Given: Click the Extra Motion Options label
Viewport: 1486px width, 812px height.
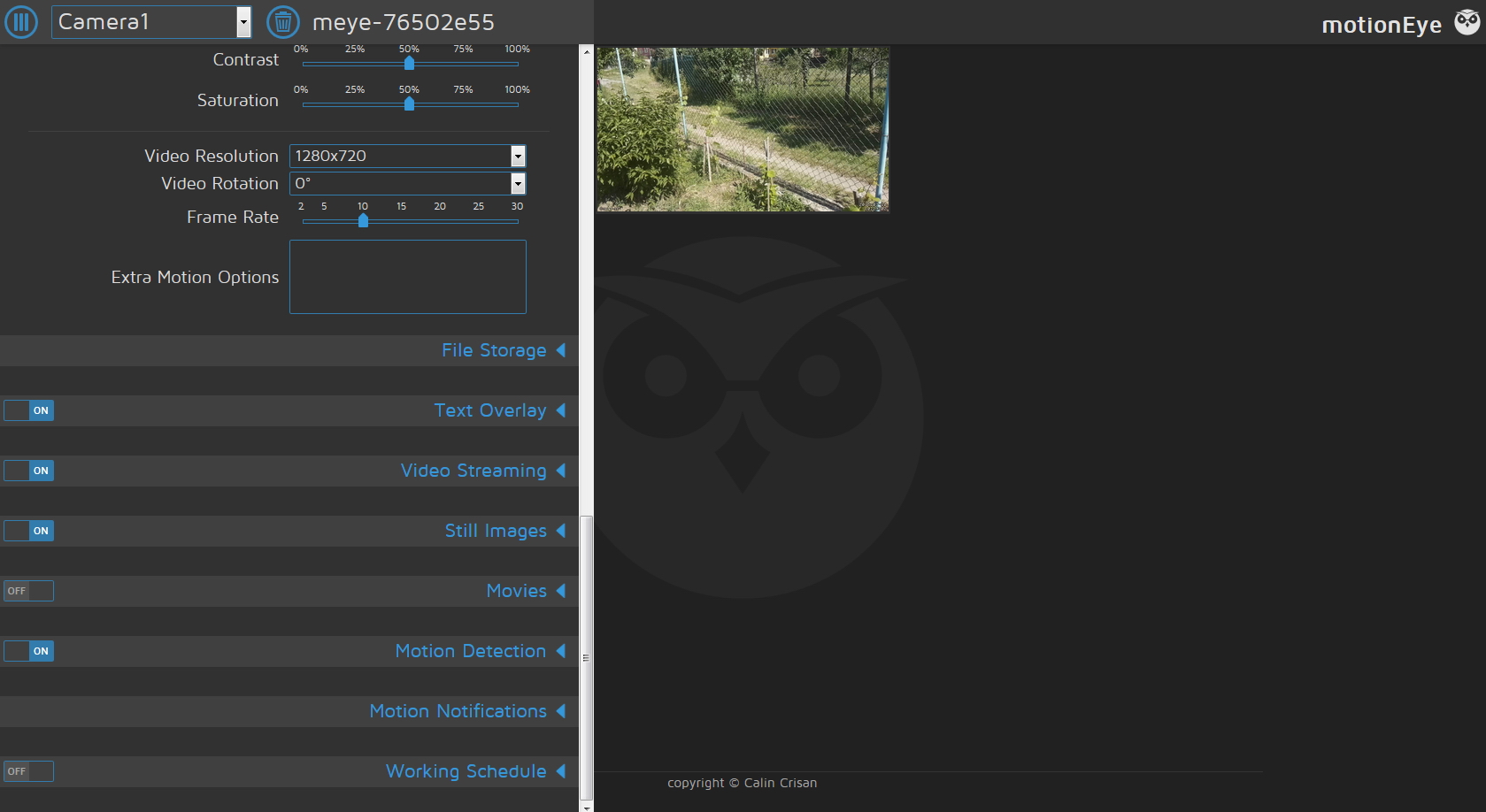Looking at the screenshot, I should tap(195, 277).
